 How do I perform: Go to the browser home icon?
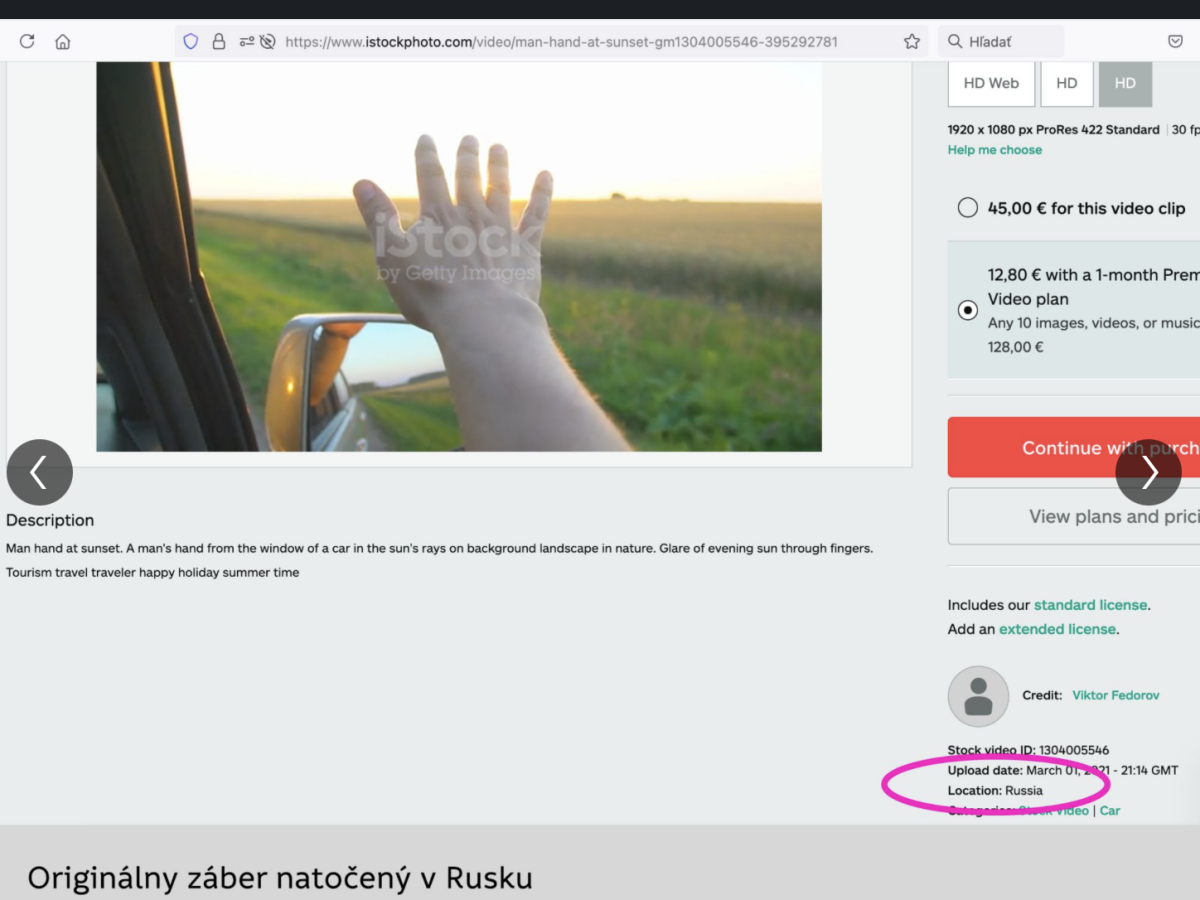[x=63, y=42]
